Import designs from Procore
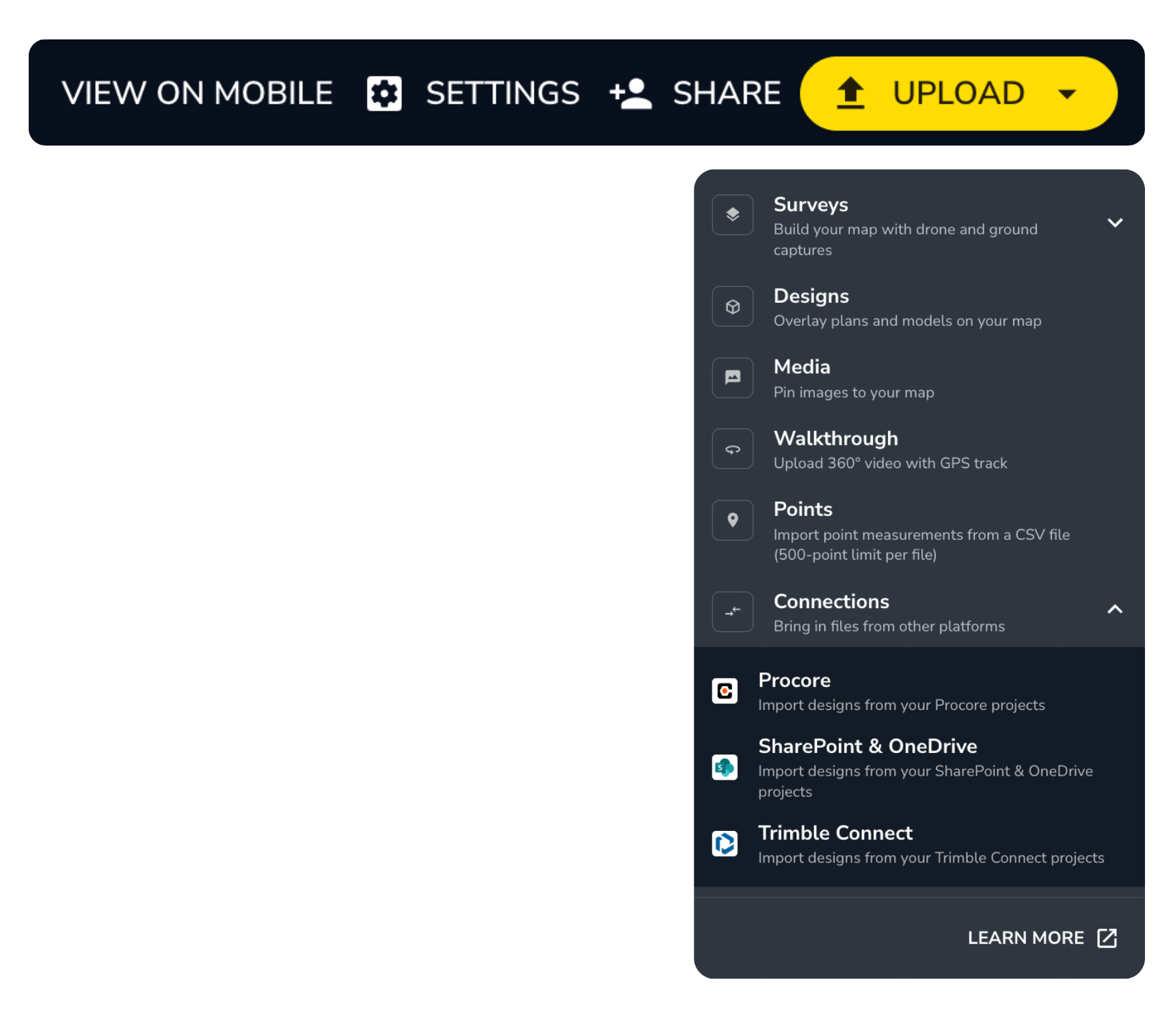This screenshot has width=1173, height=1036. [919, 692]
